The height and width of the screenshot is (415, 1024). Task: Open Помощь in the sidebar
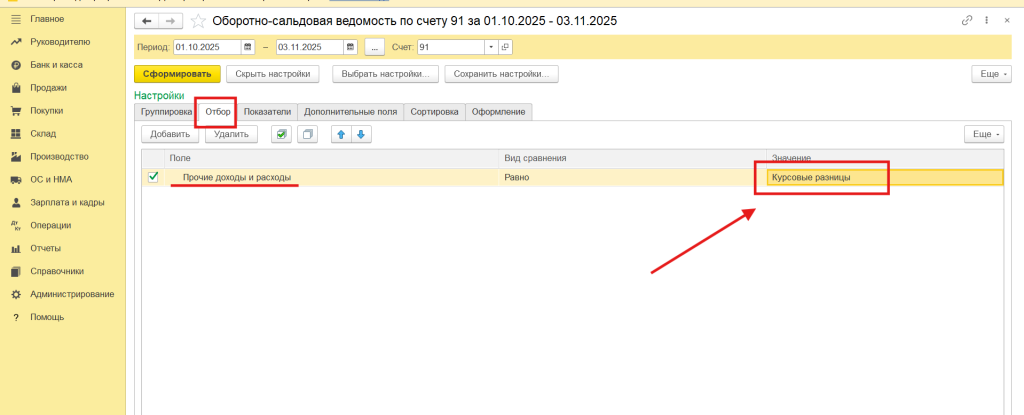(x=47, y=317)
